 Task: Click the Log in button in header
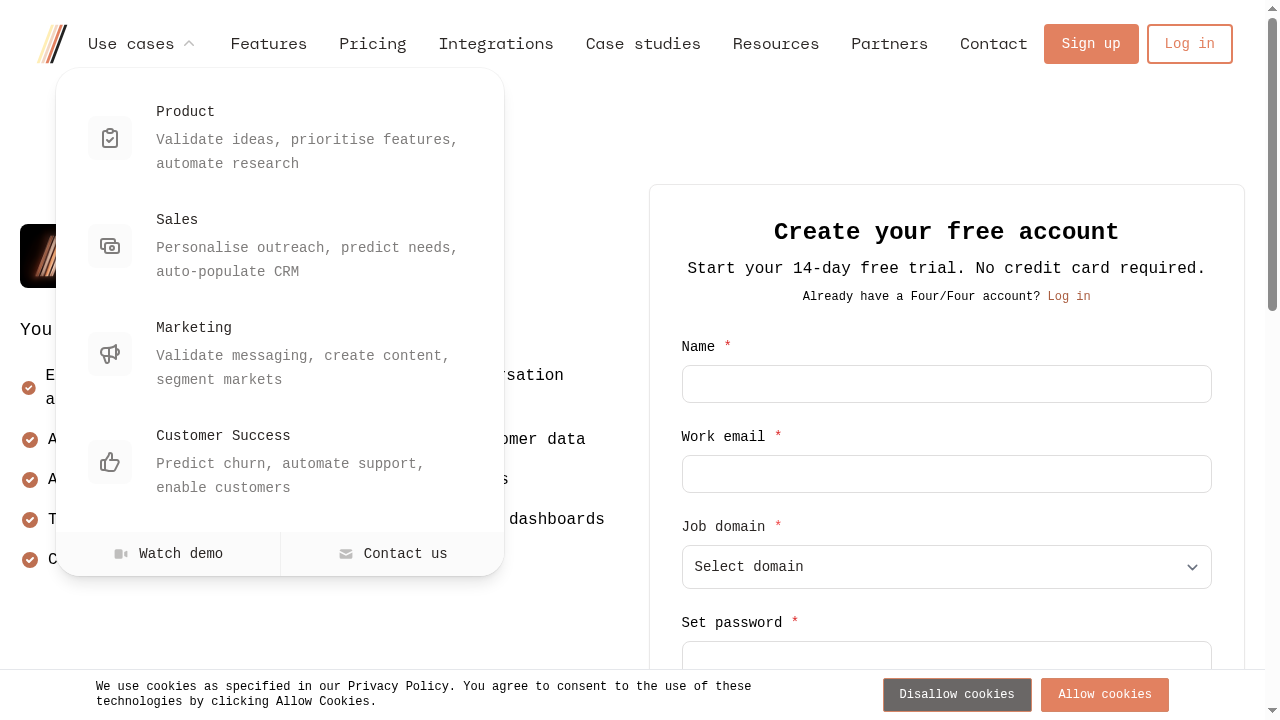pos(1190,44)
